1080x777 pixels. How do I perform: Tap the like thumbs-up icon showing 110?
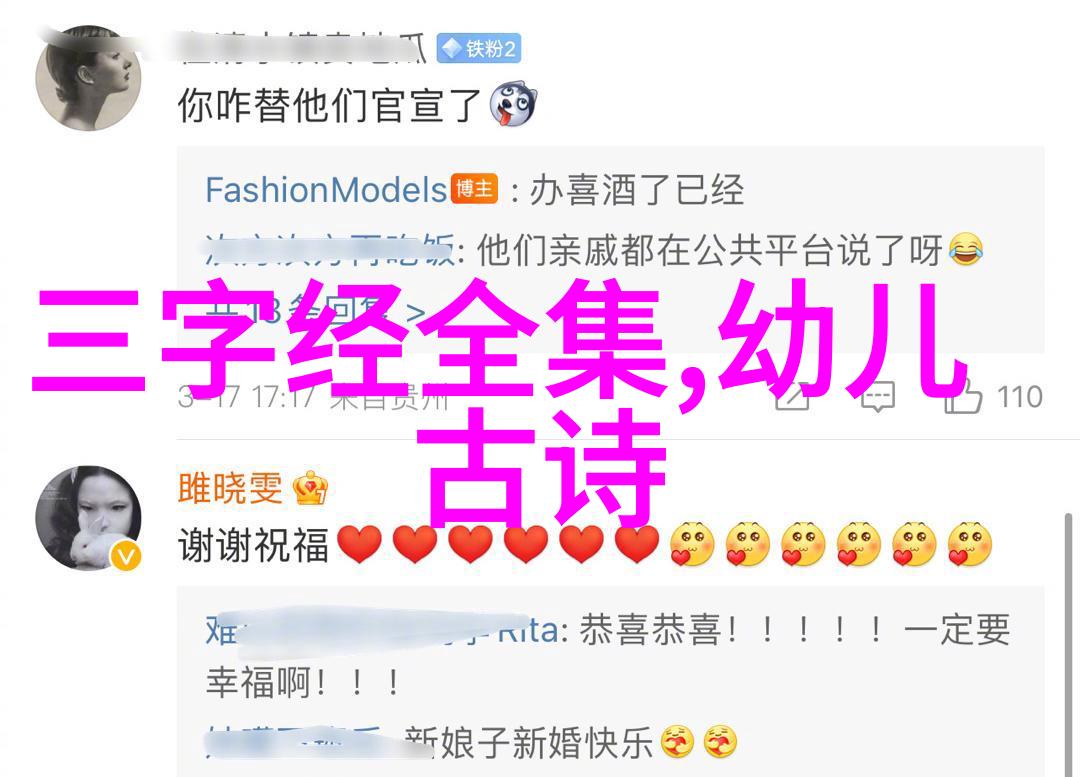click(x=963, y=396)
